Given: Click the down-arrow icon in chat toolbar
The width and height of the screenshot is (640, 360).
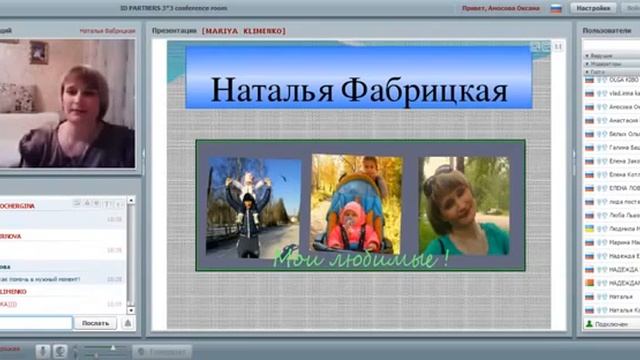Looking at the screenshot, I should coord(97,203).
